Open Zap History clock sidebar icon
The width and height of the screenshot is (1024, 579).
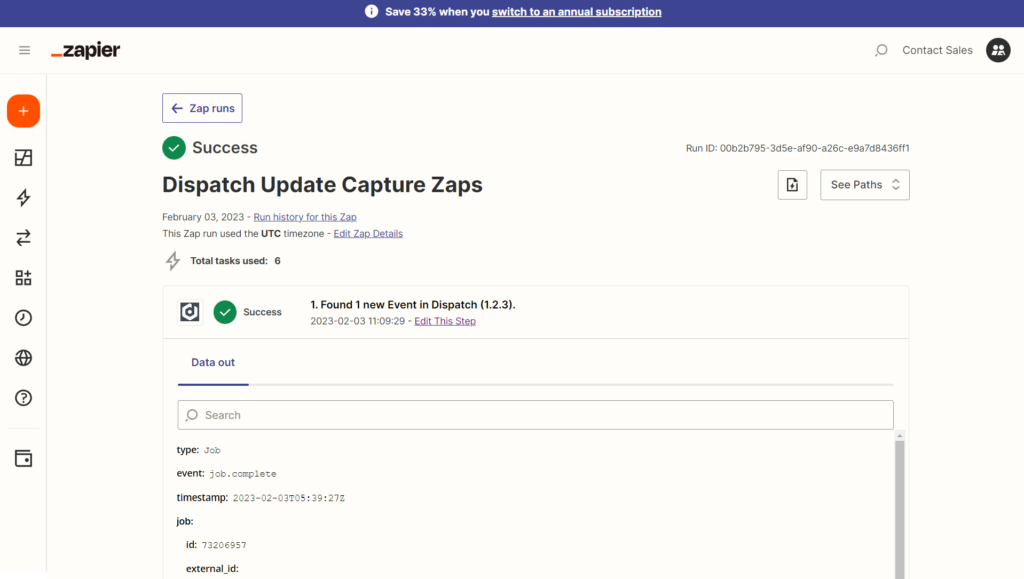[23, 318]
